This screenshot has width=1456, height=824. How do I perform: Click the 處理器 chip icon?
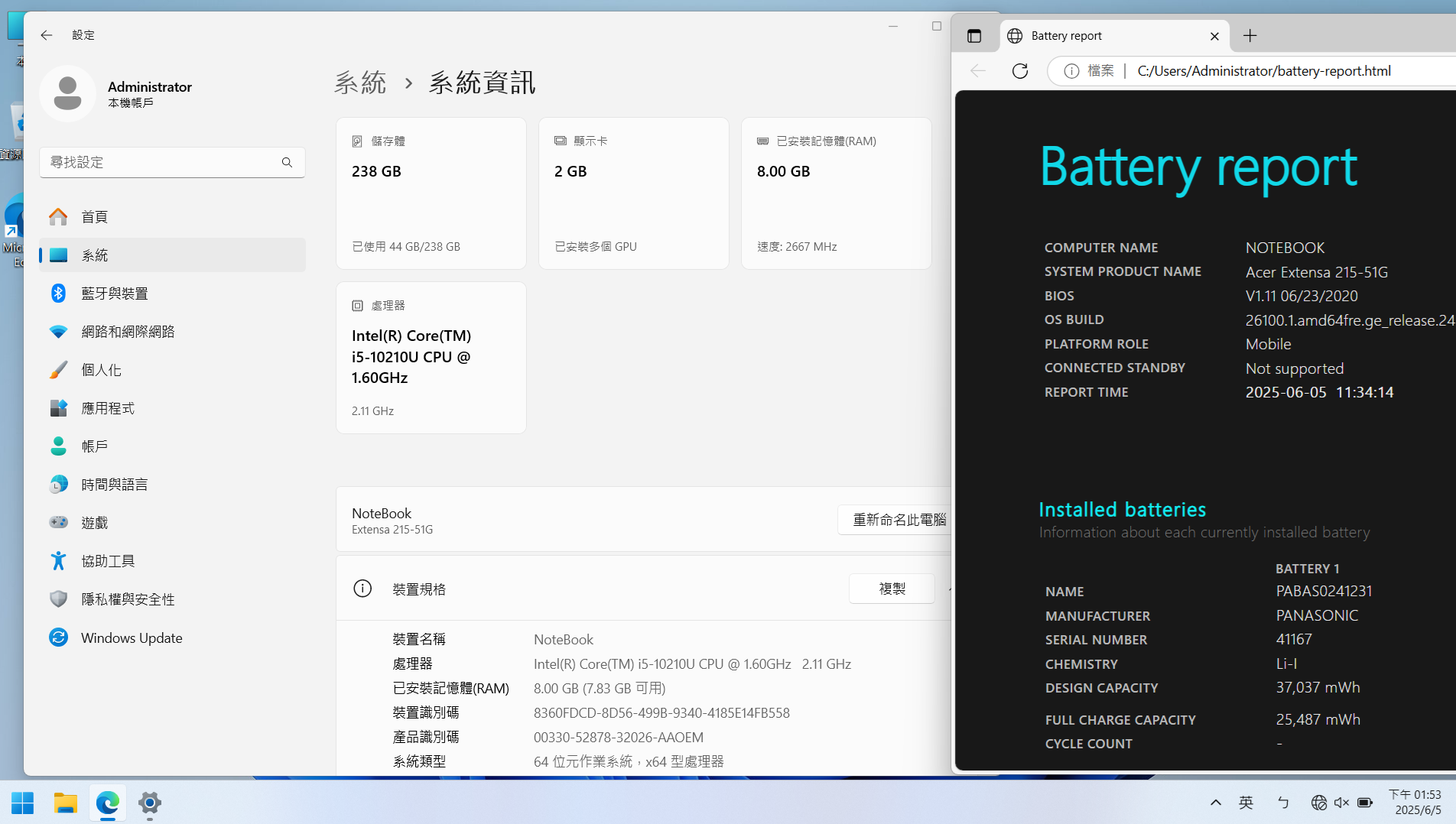pyautogui.click(x=357, y=306)
